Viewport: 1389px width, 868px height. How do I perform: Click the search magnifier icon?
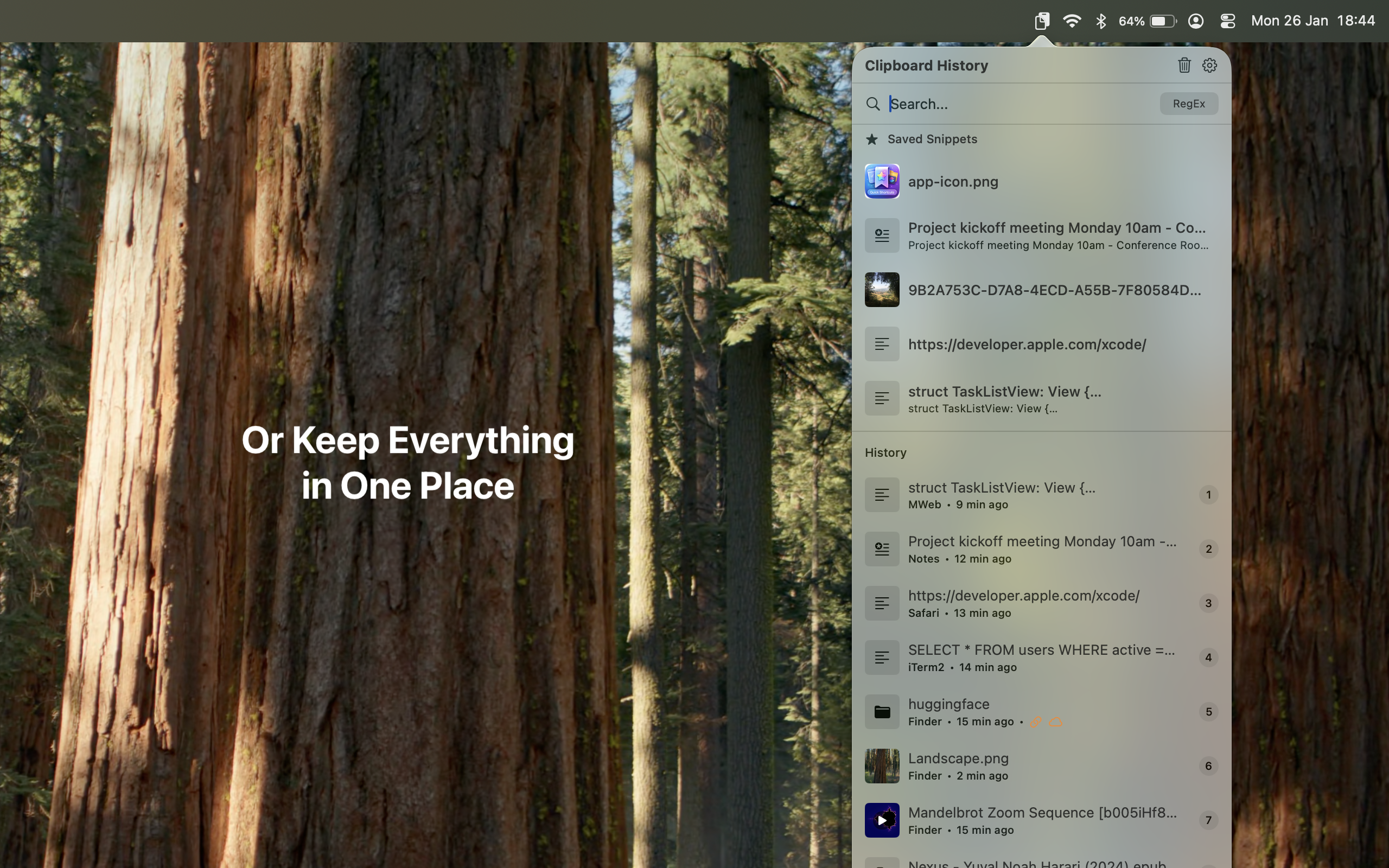(x=873, y=104)
